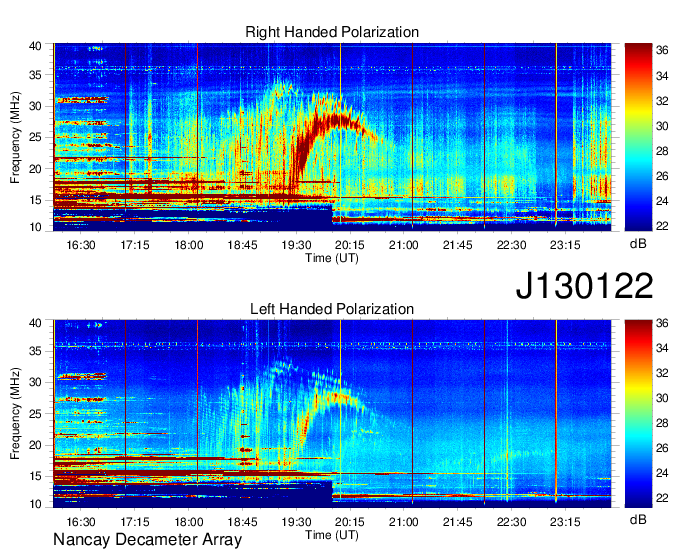Click the '30' tick on top frequency axis
The height and width of the screenshot is (552, 680).
[x=36, y=106]
